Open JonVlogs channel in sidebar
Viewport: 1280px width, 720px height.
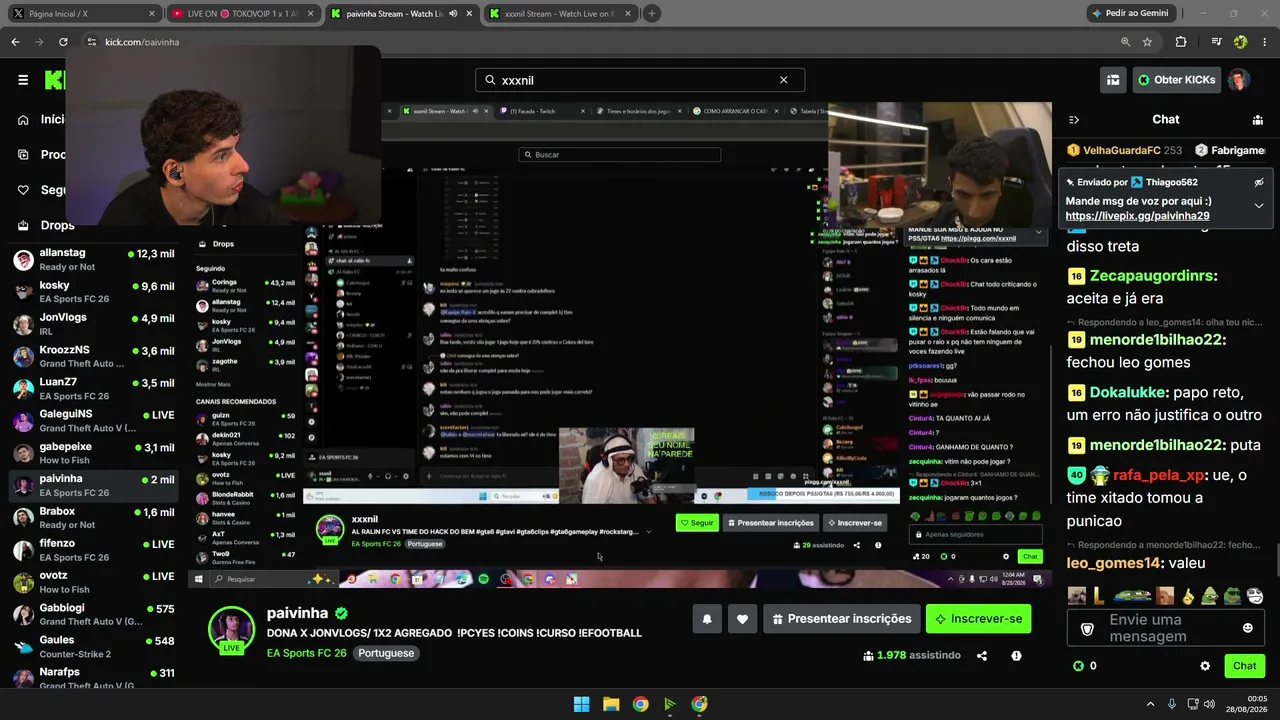tap(94, 324)
